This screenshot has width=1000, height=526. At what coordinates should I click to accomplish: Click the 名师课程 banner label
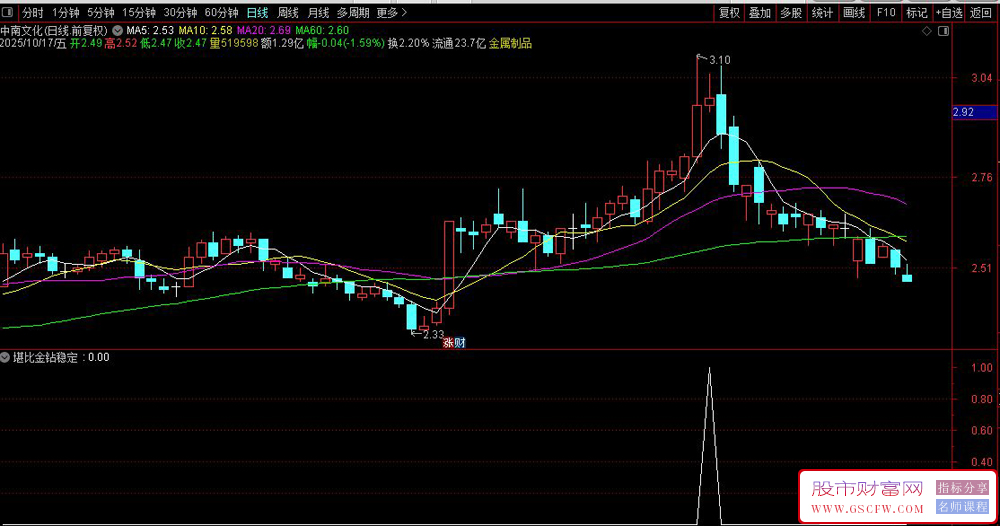pos(962,507)
